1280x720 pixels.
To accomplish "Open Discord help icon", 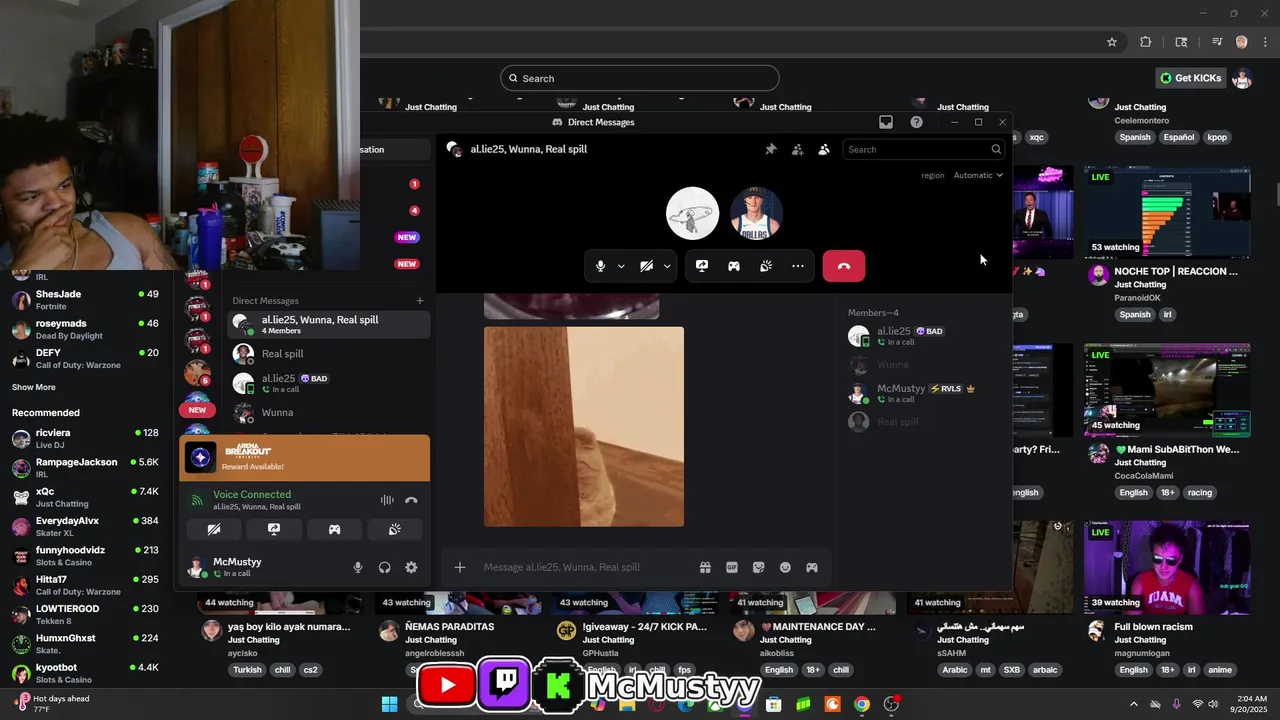I will point(916,122).
